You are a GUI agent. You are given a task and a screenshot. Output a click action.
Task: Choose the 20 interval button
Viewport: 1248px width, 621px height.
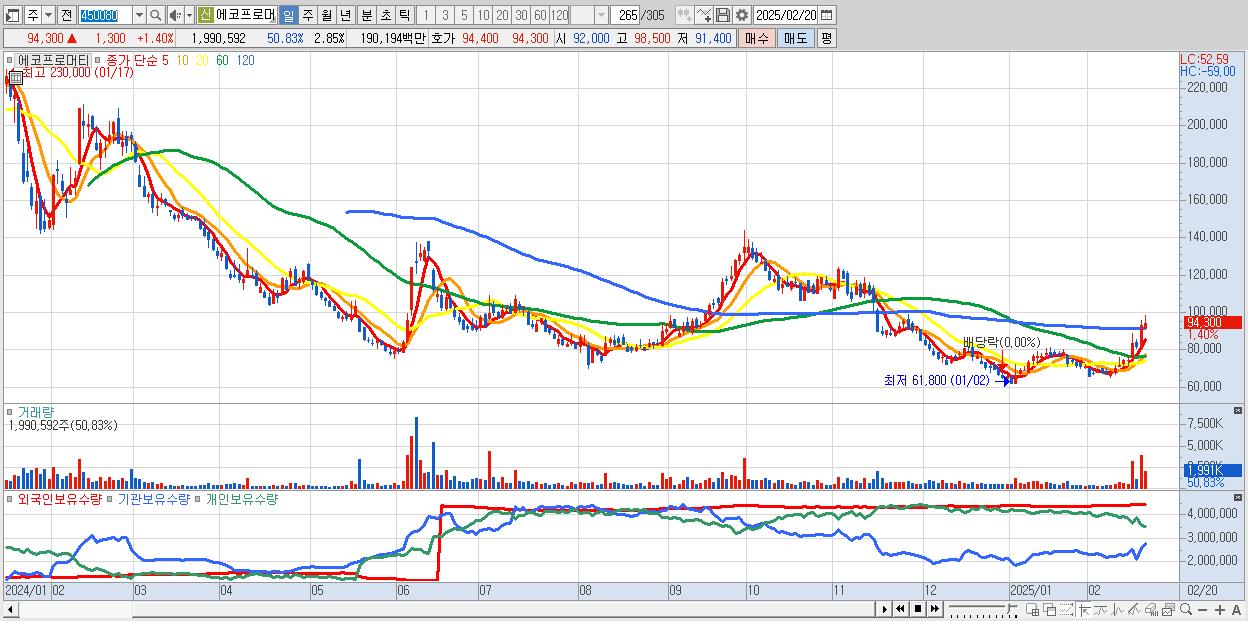coord(502,15)
